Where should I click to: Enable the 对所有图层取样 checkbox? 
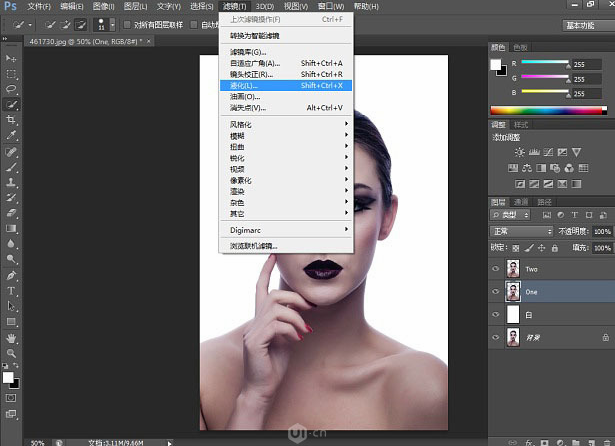tap(127, 24)
